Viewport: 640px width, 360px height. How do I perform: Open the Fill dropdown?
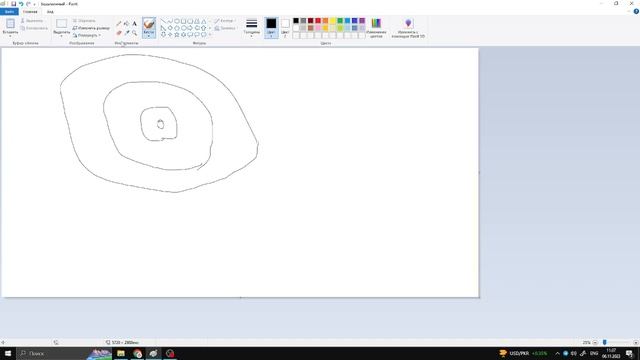225,28
